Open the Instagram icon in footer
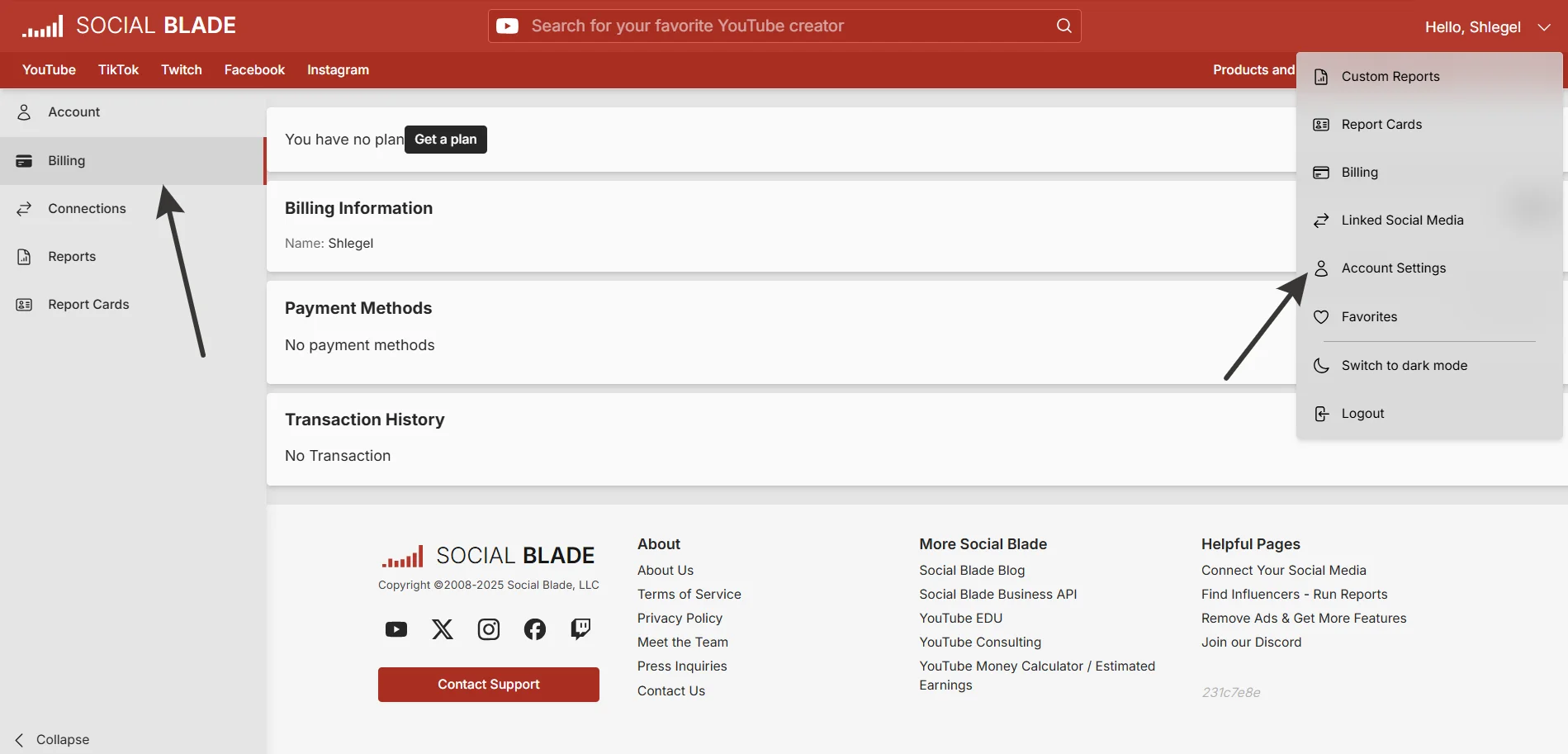The width and height of the screenshot is (1568, 754). tap(488, 628)
